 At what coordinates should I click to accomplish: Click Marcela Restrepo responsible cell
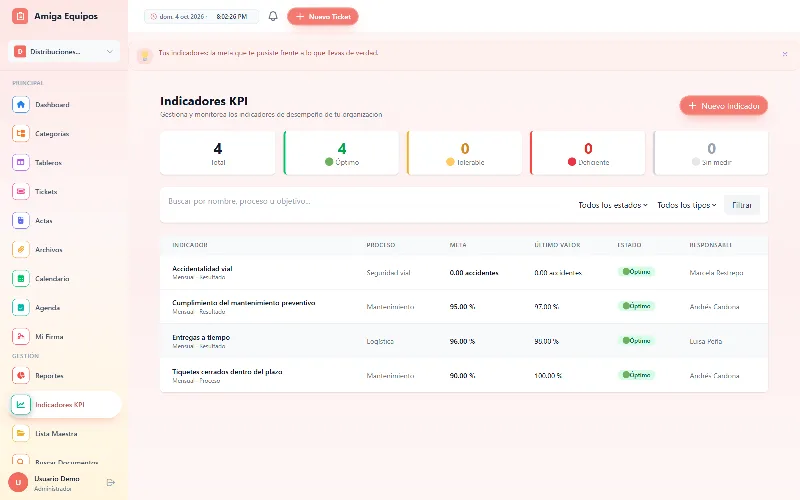pos(716,273)
